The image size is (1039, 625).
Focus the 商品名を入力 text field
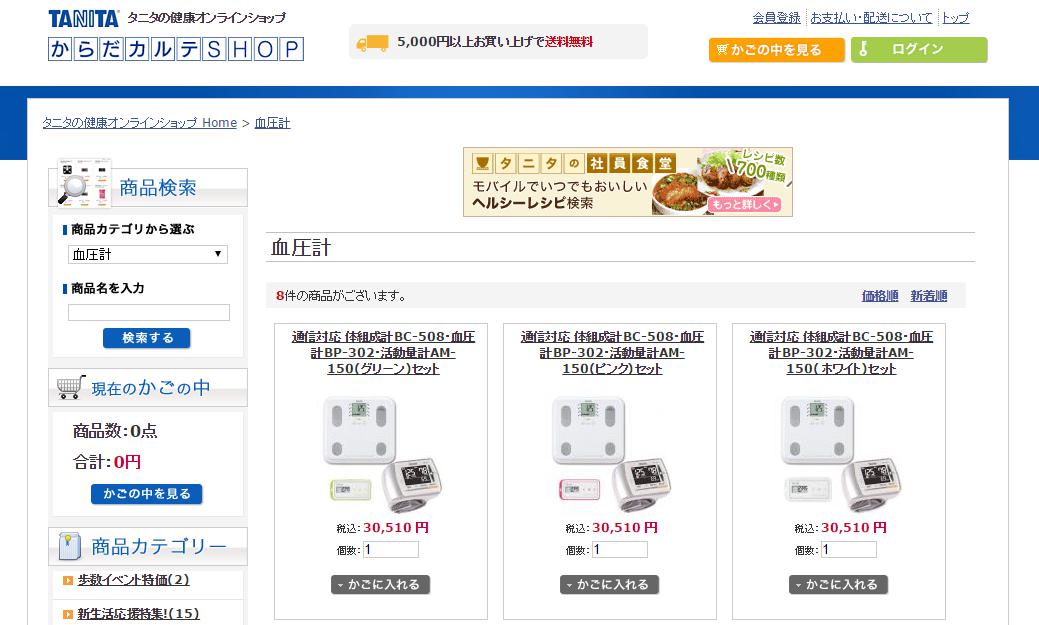[149, 313]
